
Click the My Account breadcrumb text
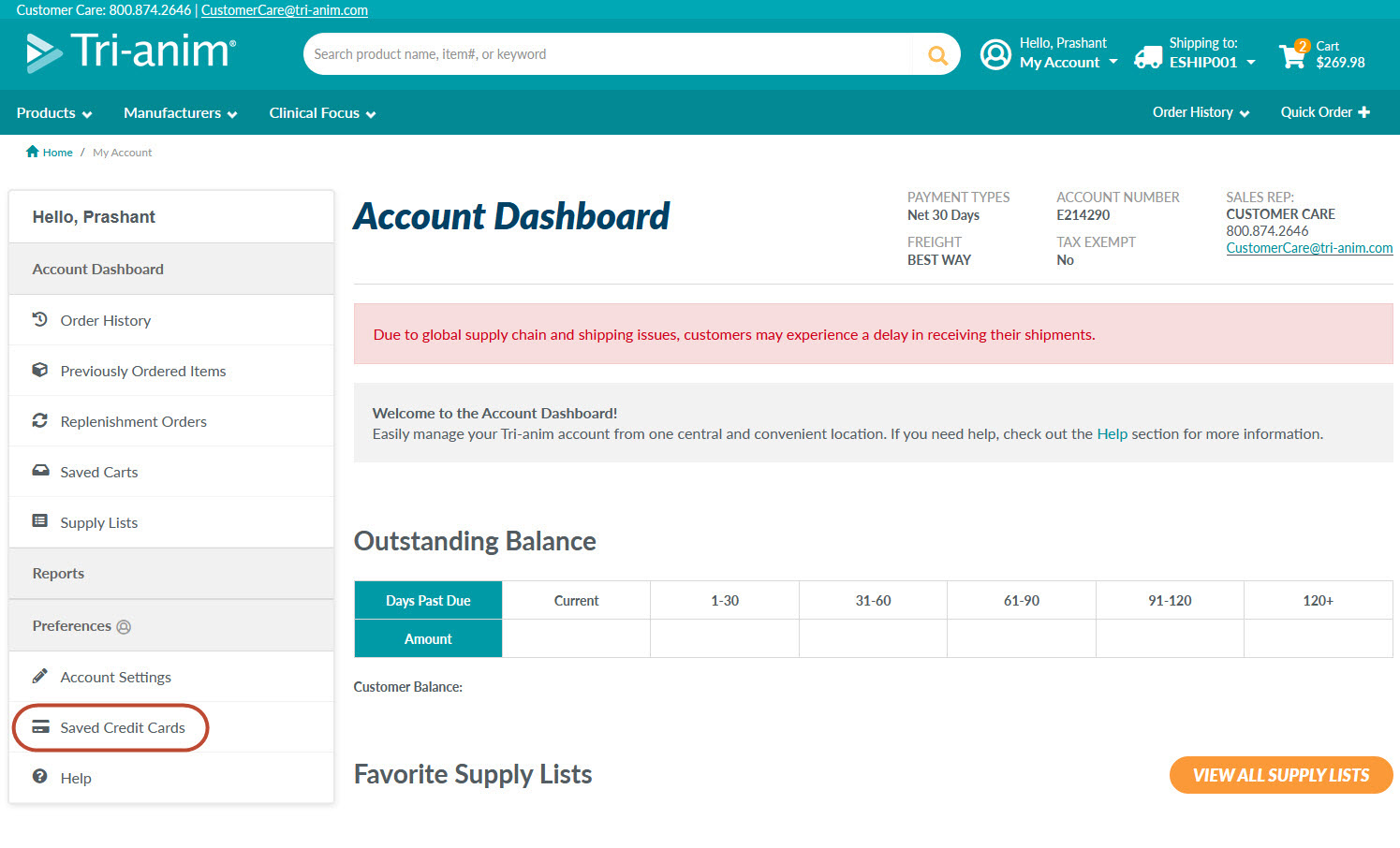[x=122, y=153]
